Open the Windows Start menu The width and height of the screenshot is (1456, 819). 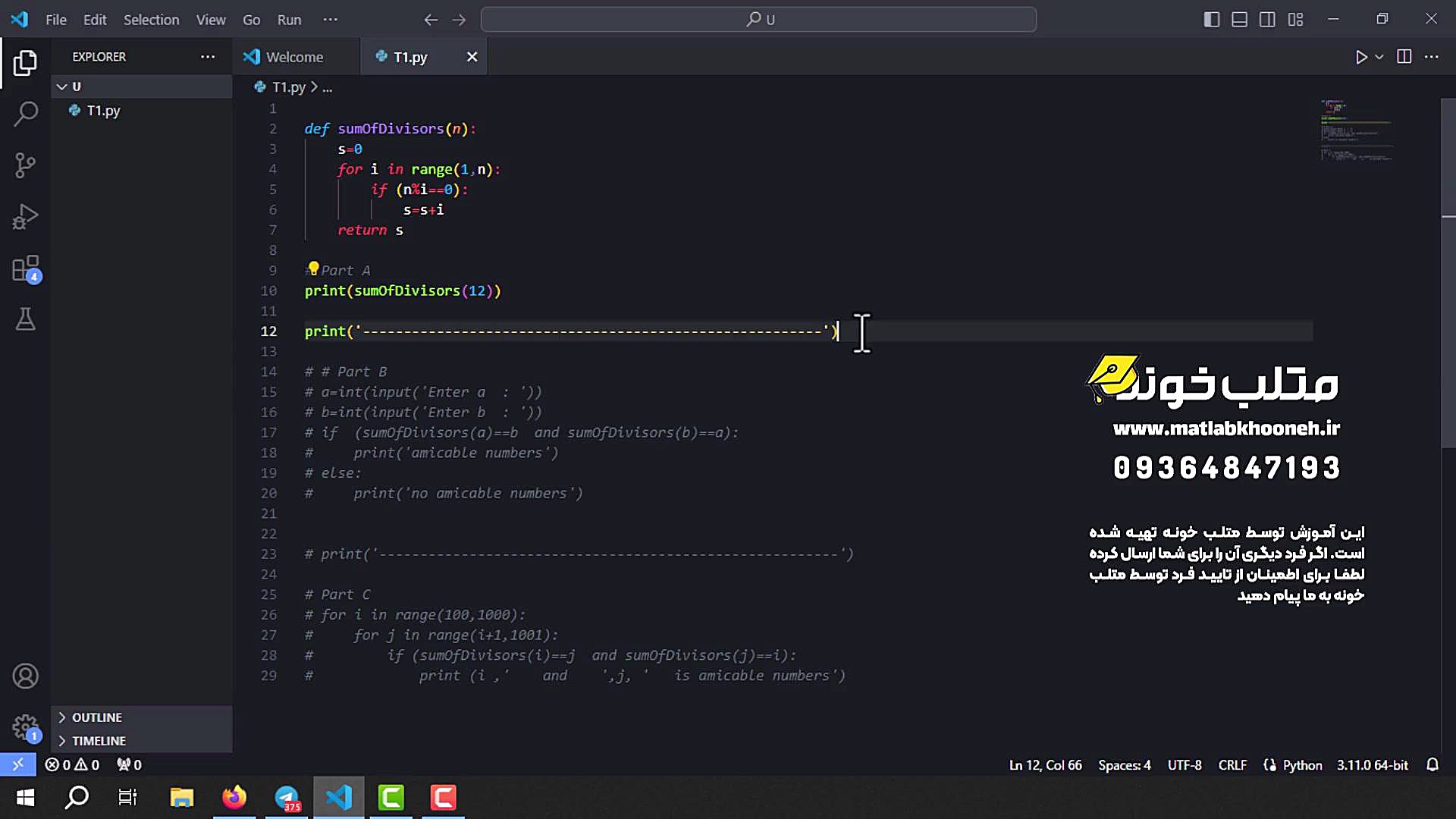[25, 798]
